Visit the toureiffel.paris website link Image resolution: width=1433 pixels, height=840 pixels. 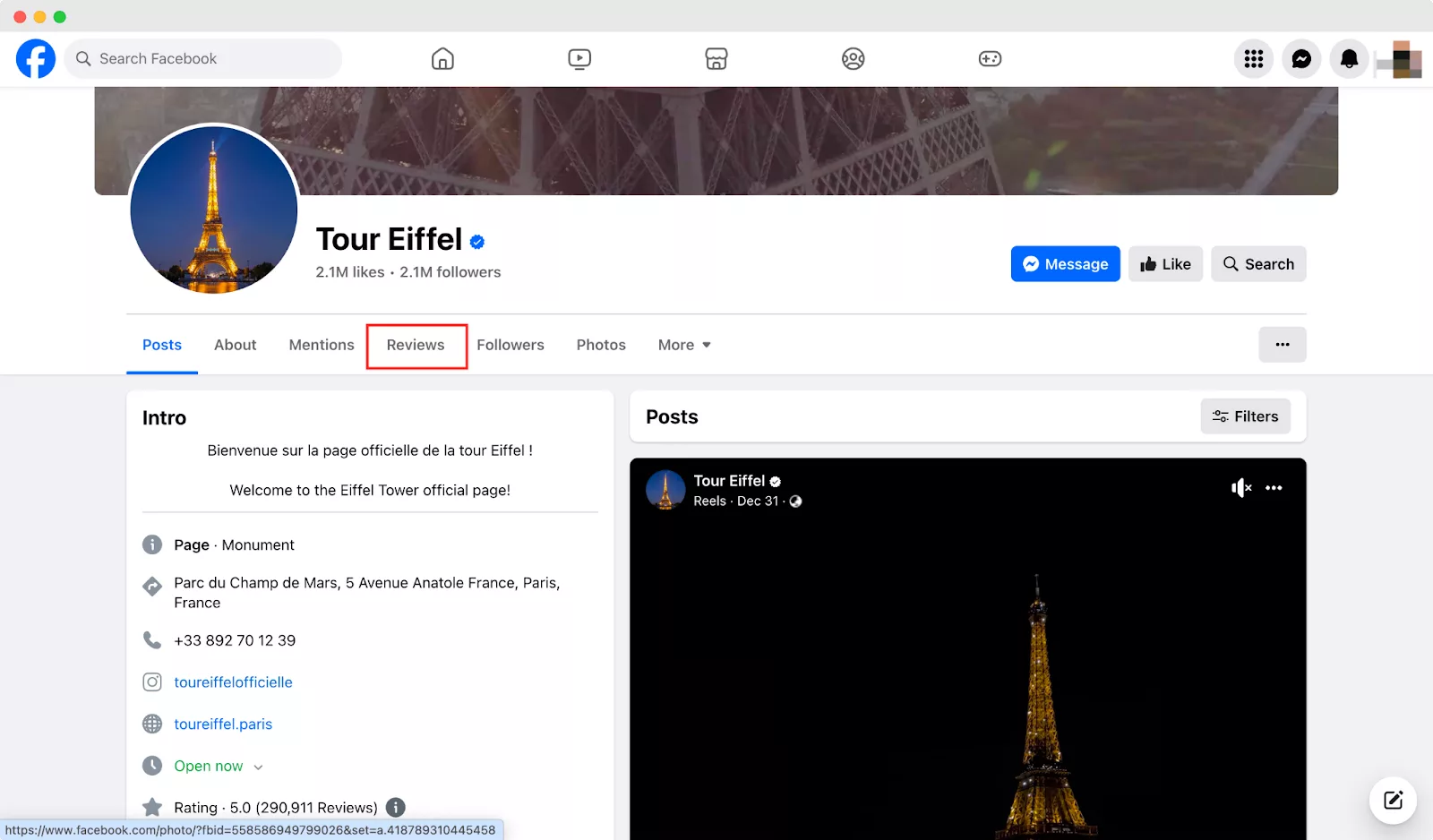pos(223,724)
